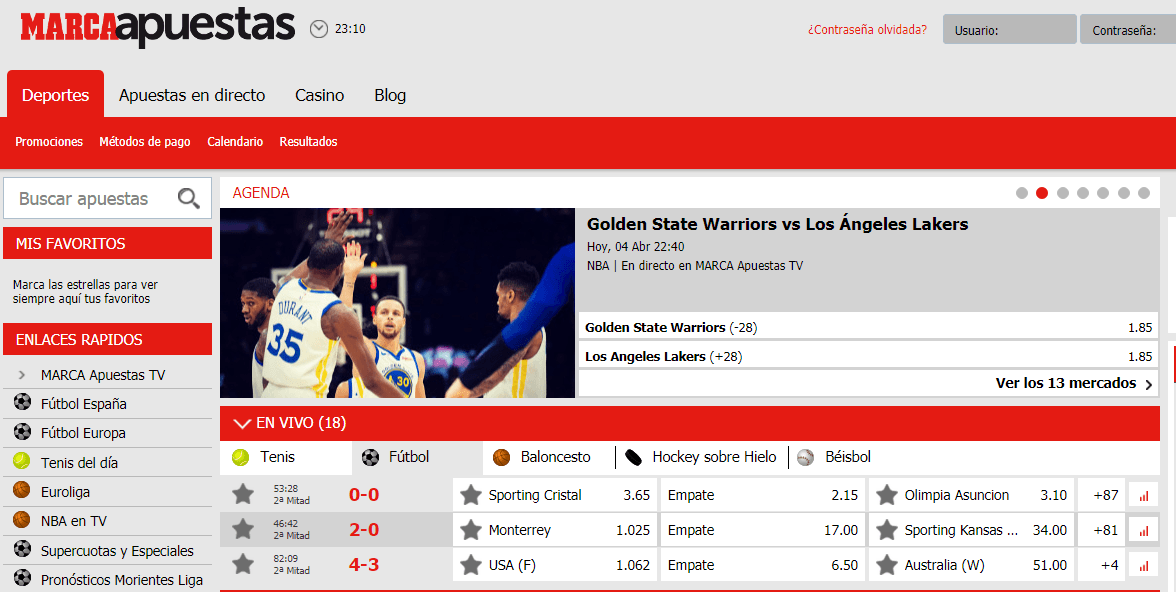The width and height of the screenshot is (1176, 592).
Task: Expand MARCA Apuestas TV arrow
Action: pos(22,374)
